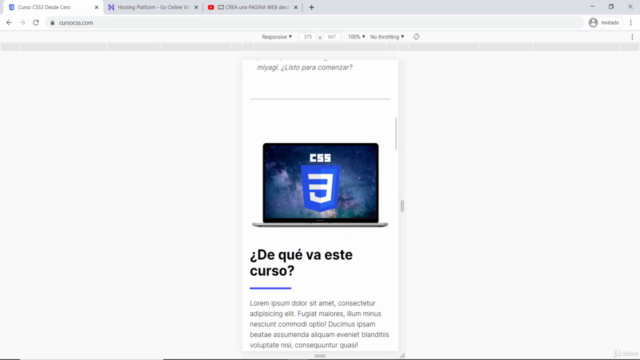The width and height of the screenshot is (640, 360).
Task: Click the heading ¿De qué va este curso?
Action: pos(301,262)
